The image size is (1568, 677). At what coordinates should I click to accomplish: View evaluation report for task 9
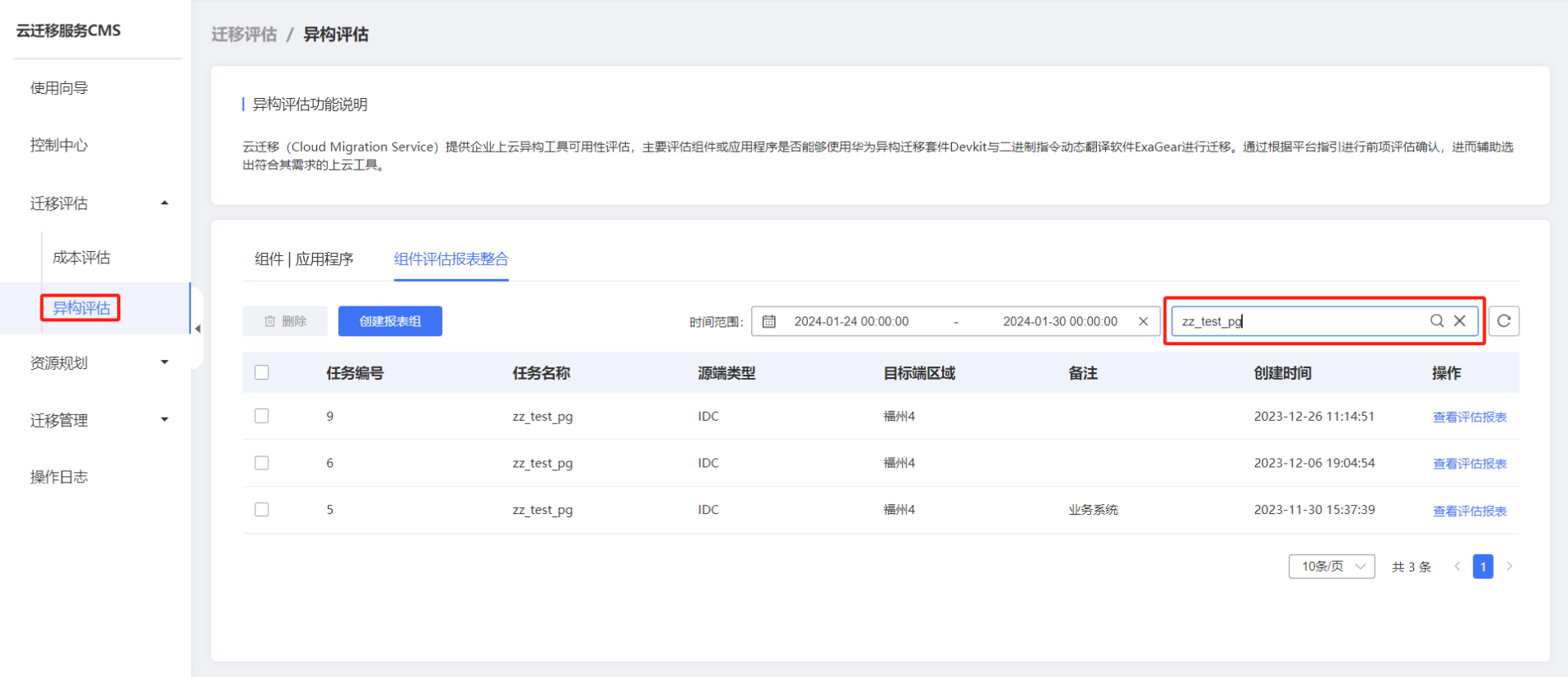(x=1470, y=417)
